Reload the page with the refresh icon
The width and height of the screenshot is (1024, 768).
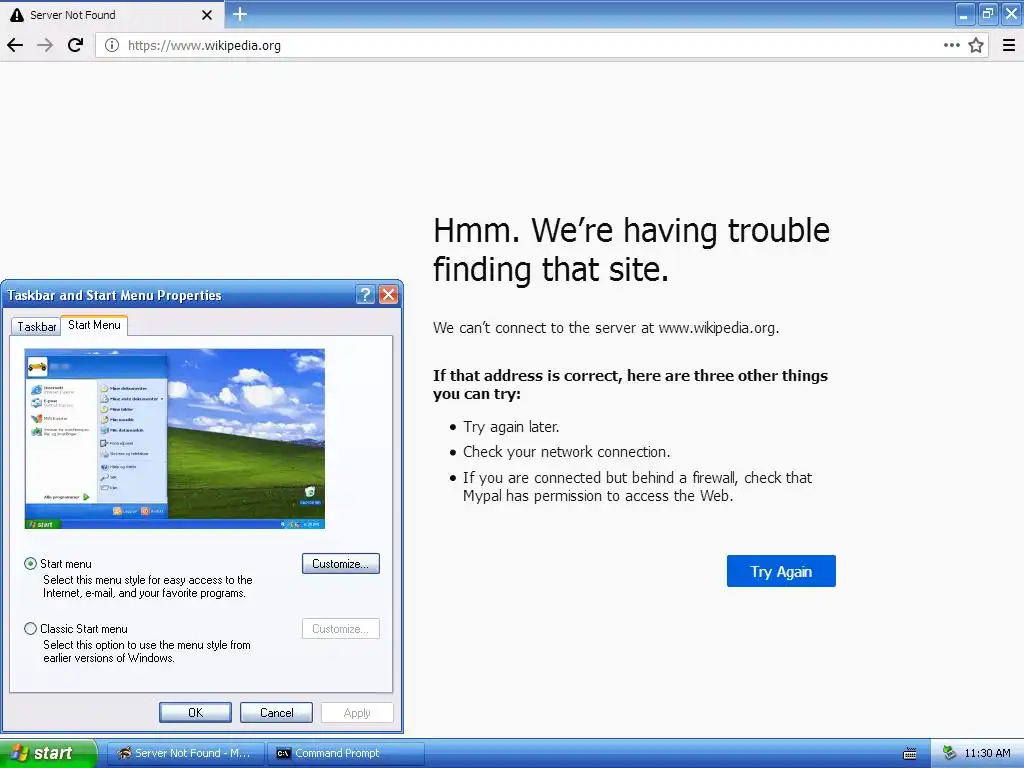pos(75,45)
